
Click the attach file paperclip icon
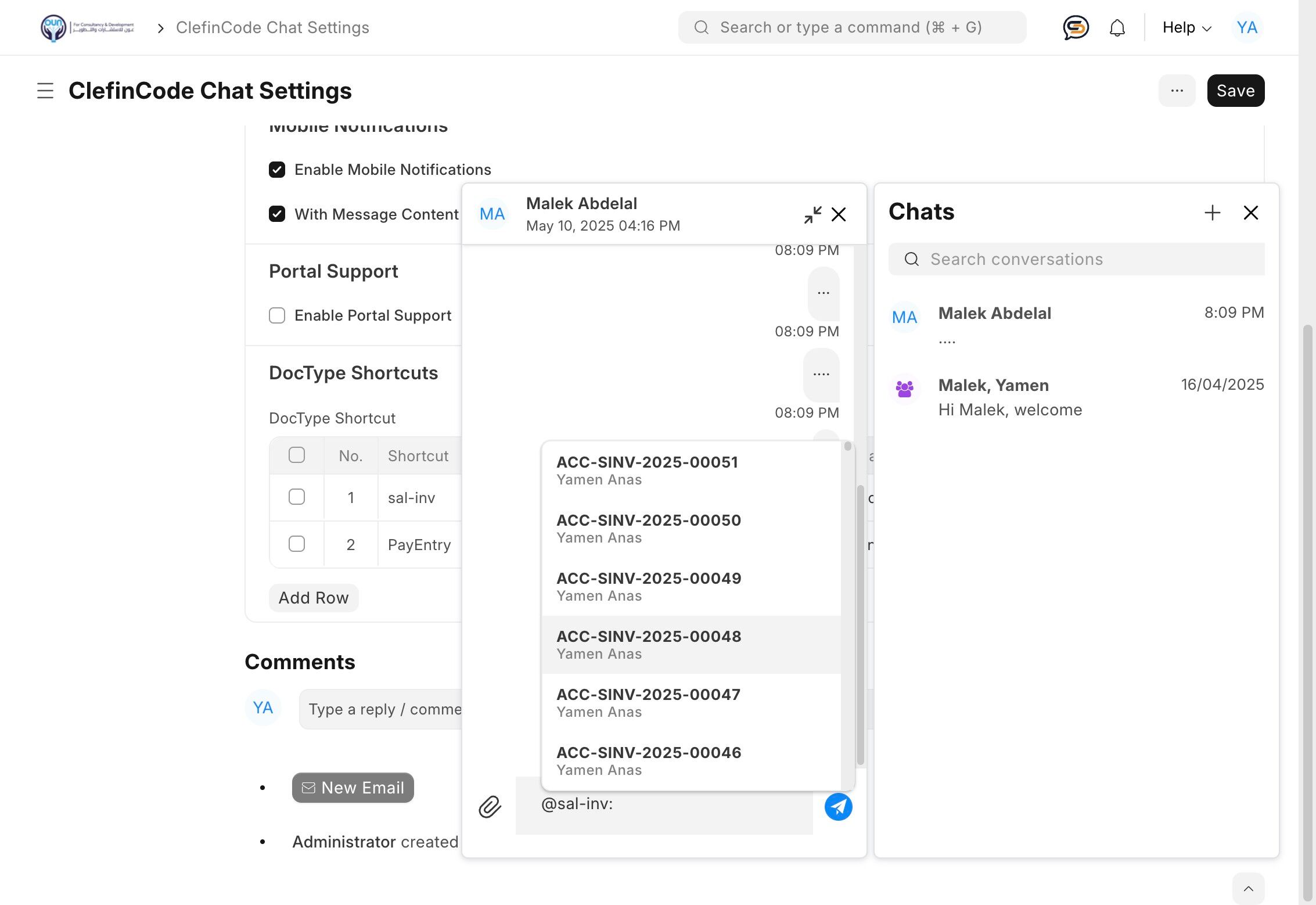490,807
